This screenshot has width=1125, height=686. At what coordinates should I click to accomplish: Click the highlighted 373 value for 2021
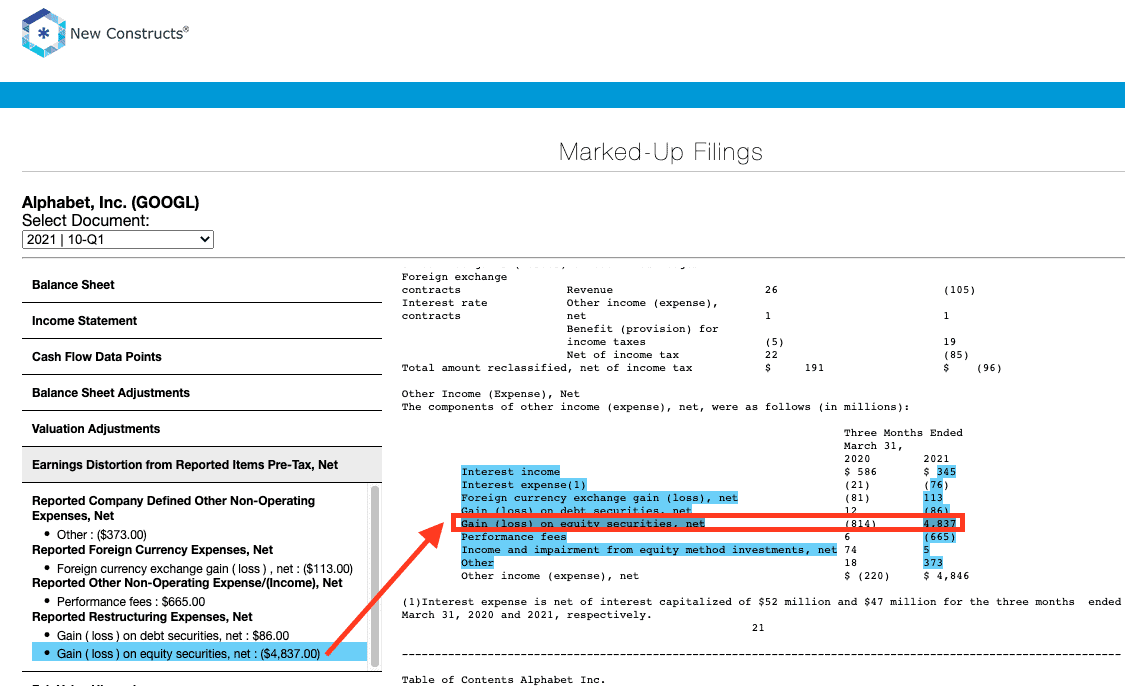coord(933,563)
